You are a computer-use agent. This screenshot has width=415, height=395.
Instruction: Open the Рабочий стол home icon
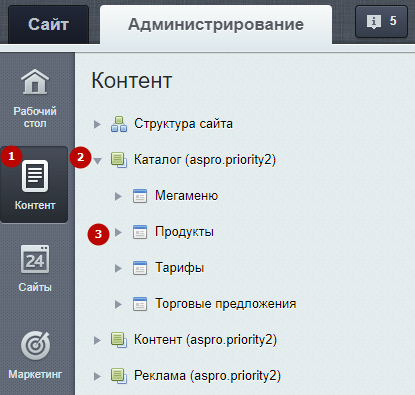coord(35,82)
